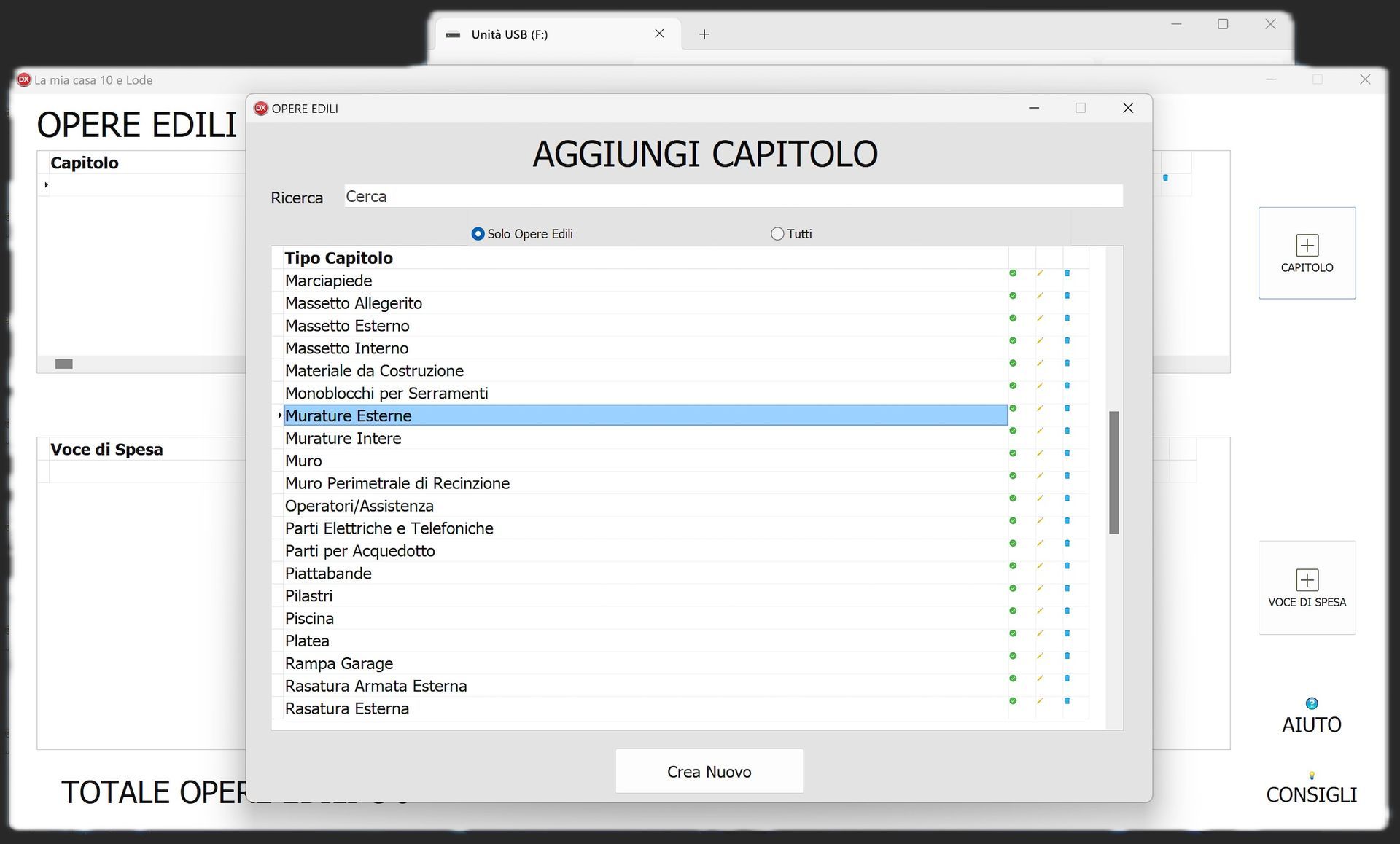The image size is (1400, 844).
Task: Click the chapter list vertical scrollbar thumb
Action: pyautogui.click(x=1113, y=472)
